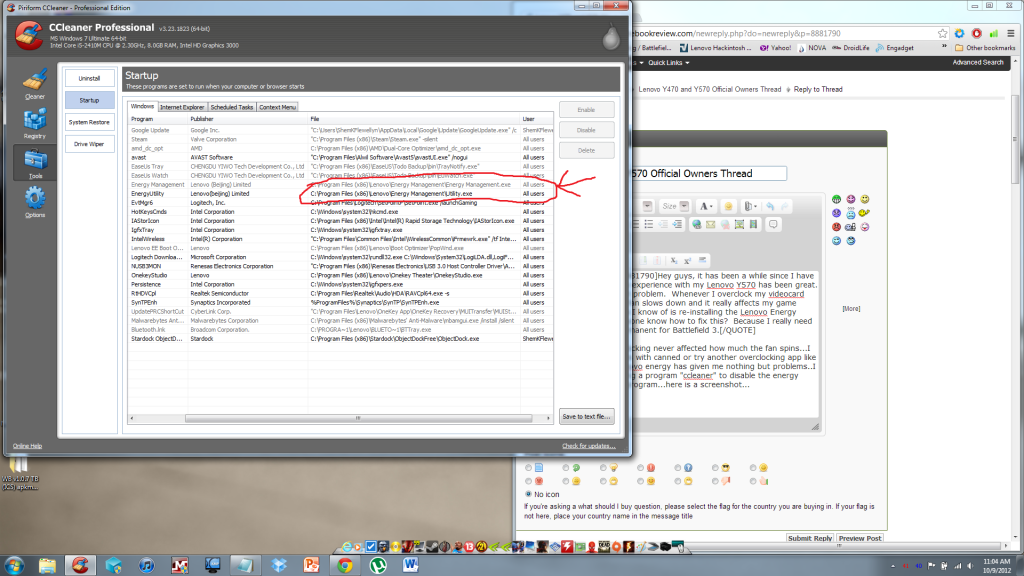Insert email link icon in editor
This screenshot has height=576, width=1024.
click(711, 225)
